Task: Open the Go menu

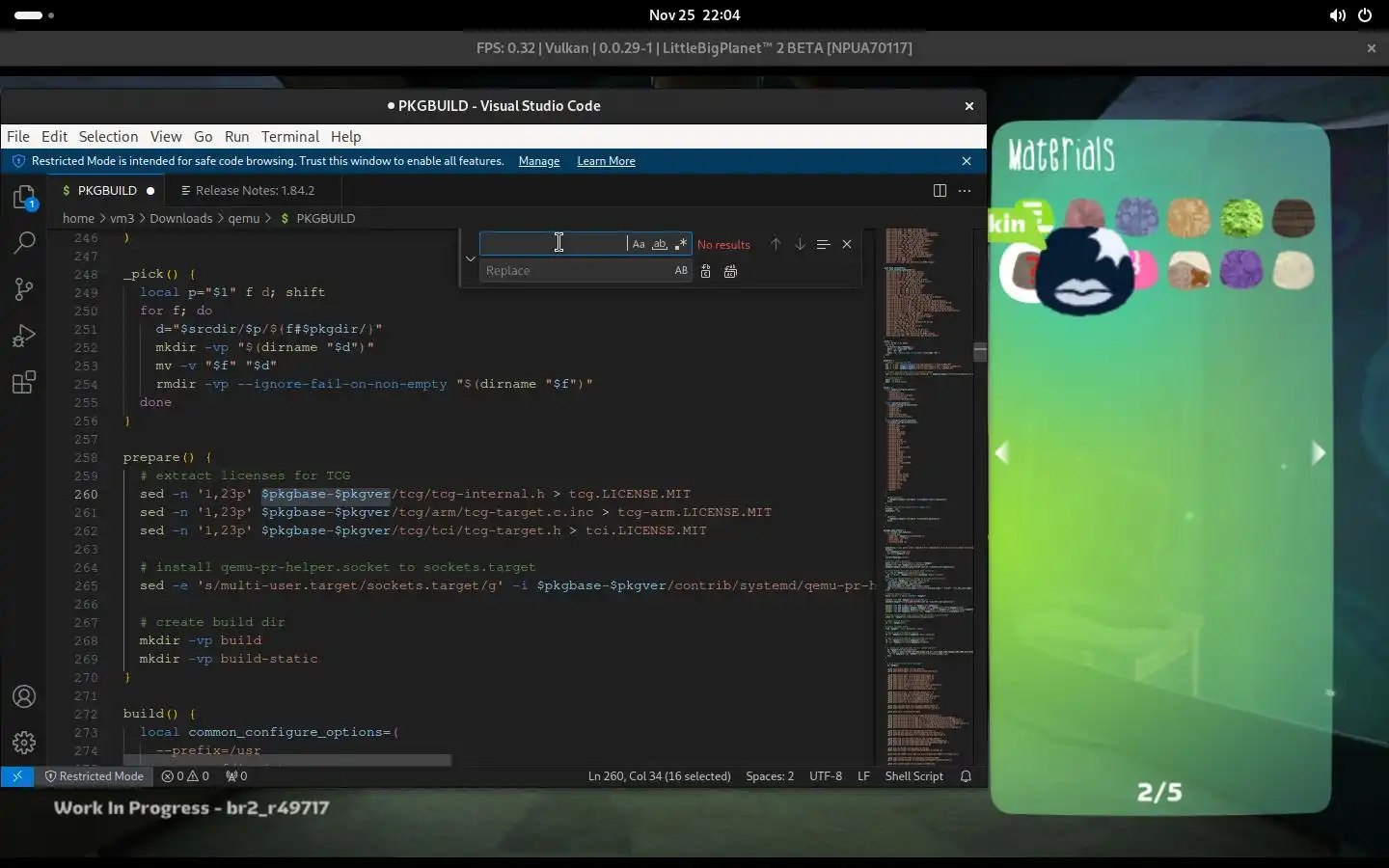Action: pyautogui.click(x=203, y=137)
